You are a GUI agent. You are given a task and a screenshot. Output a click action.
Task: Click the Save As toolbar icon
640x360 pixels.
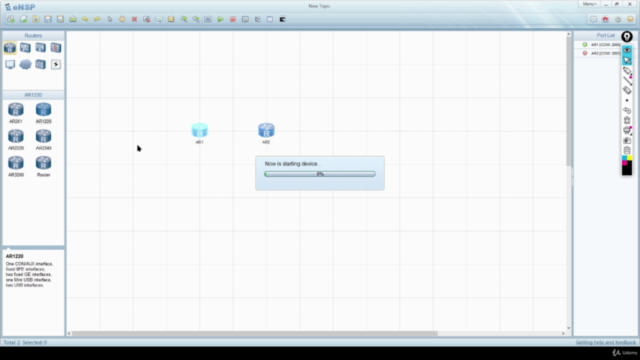click(x=60, y=19)
